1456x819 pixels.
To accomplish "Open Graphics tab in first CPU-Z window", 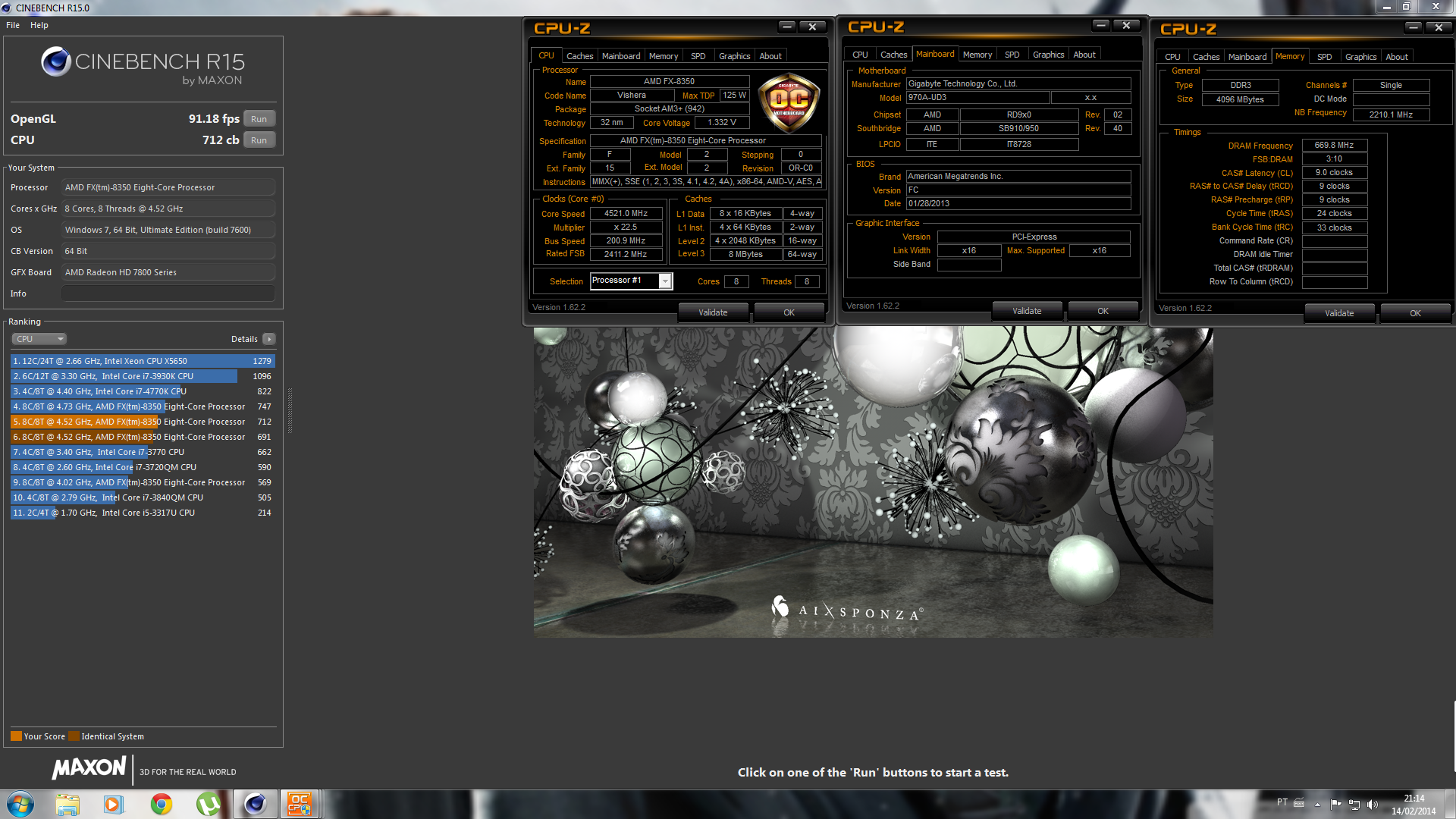I will pyautogui.click(x=734, y=56).
